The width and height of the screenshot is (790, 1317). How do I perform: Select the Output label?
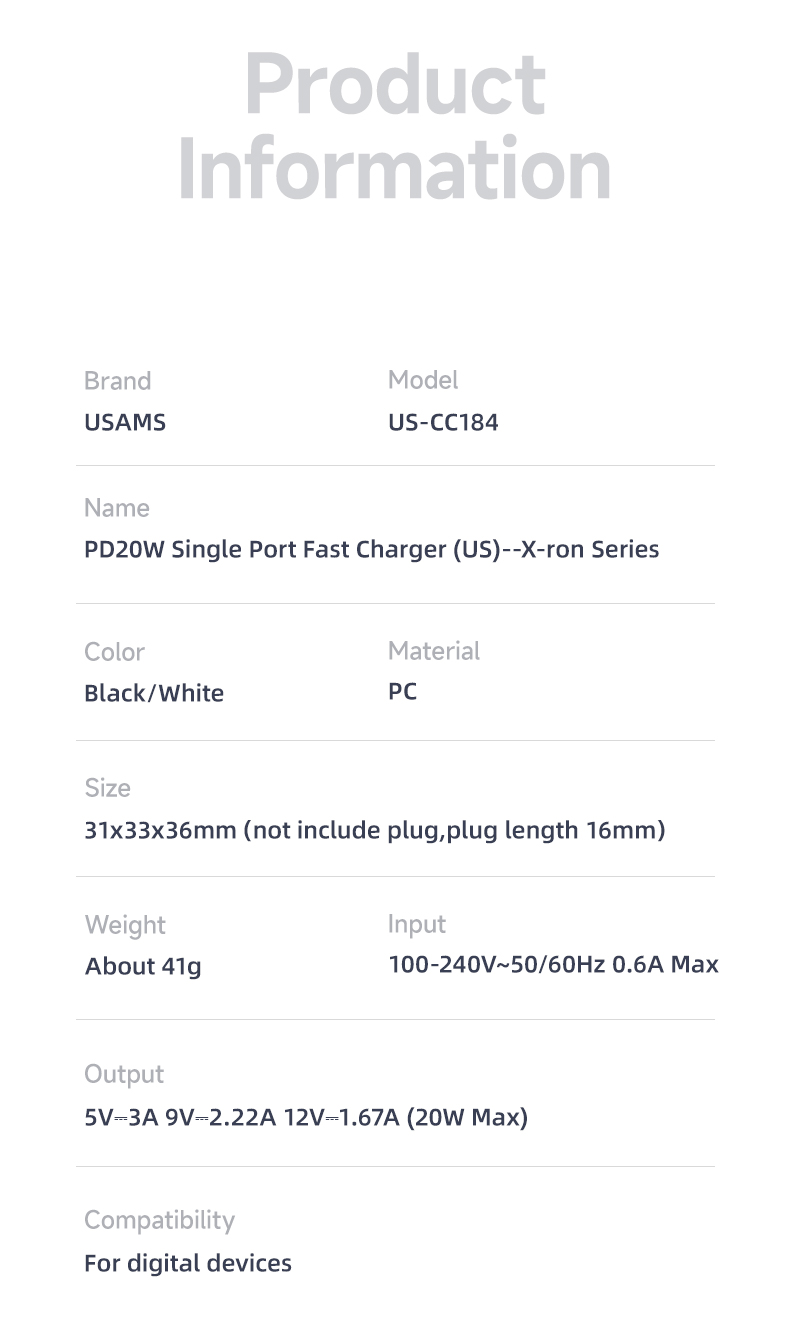coord(124,1074)
